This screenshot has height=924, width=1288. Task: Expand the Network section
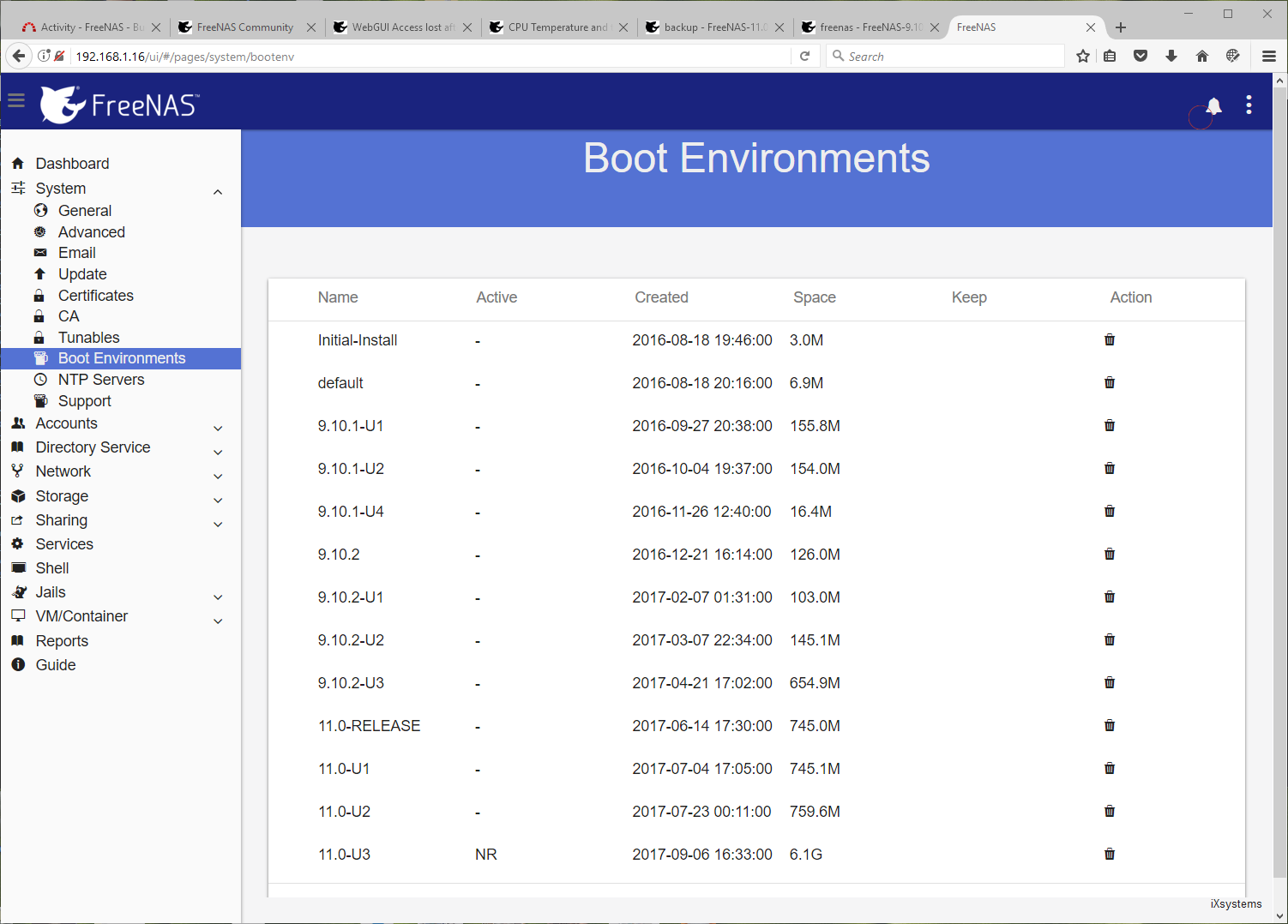tap(218, 476)
